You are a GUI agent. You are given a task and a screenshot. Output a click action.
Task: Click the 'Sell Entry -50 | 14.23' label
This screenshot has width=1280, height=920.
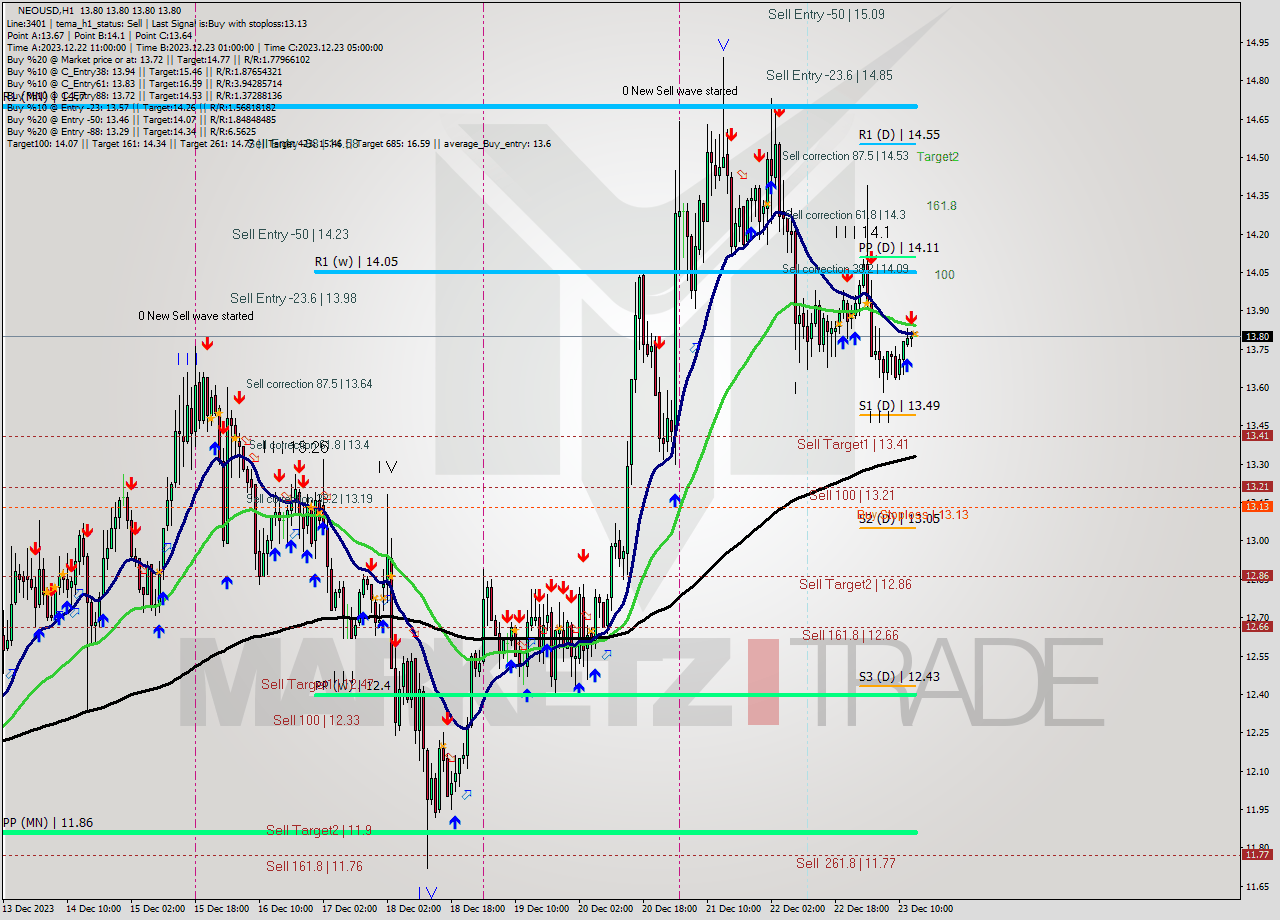click(290, 234)
